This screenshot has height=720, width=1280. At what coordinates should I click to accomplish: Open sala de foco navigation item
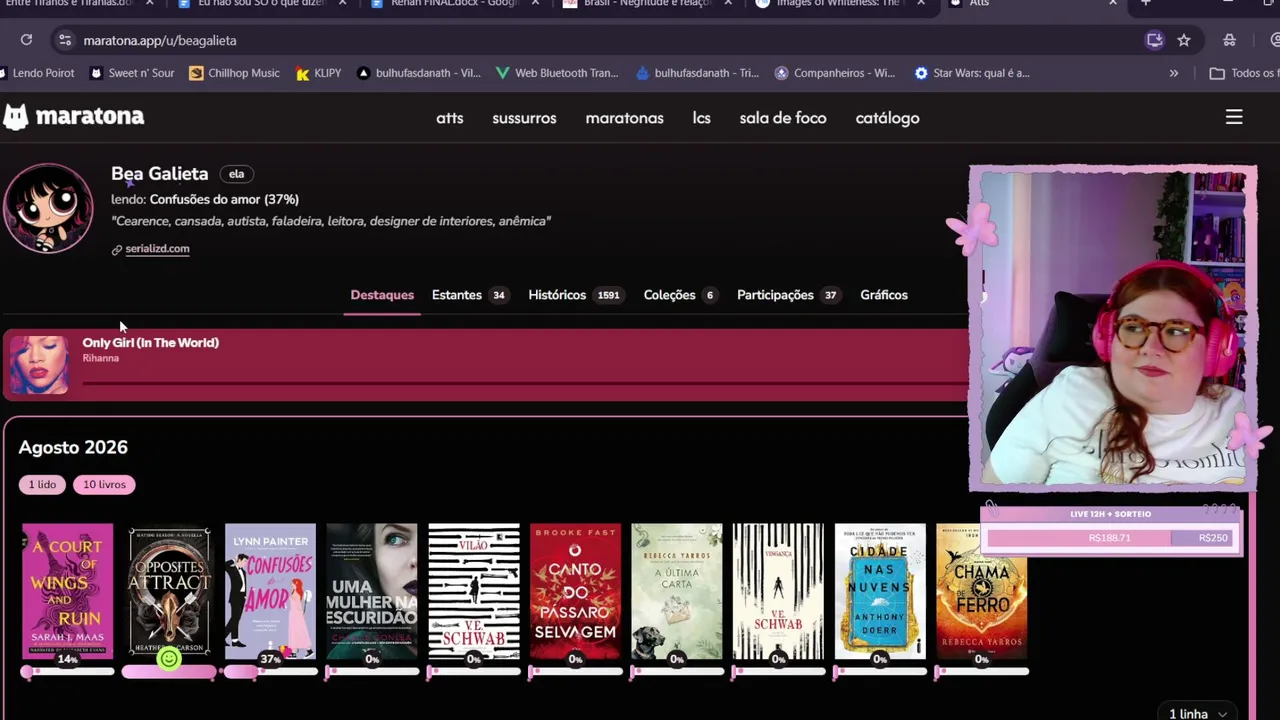pos(783,118)
